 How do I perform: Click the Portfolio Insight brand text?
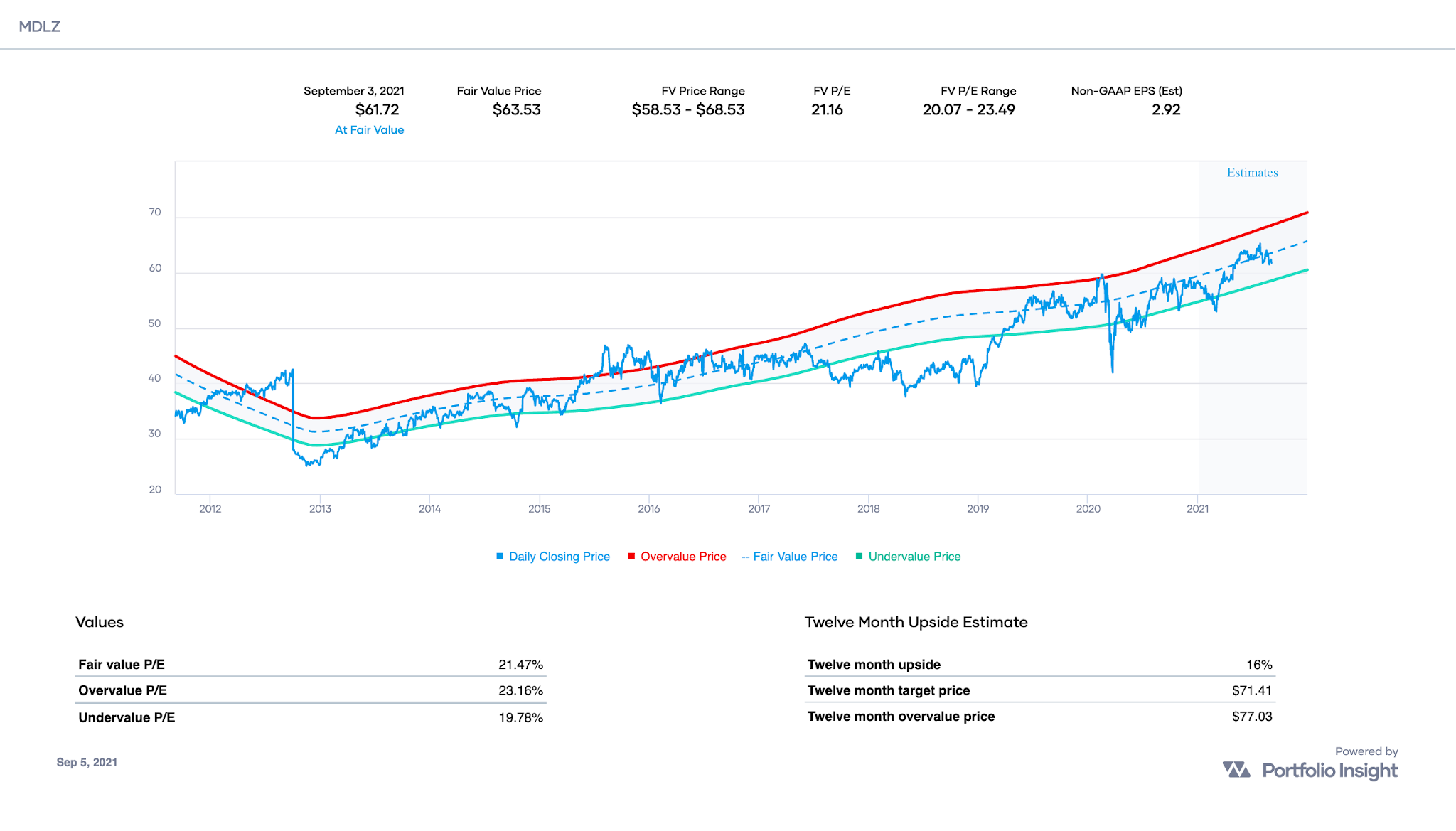1329,771
